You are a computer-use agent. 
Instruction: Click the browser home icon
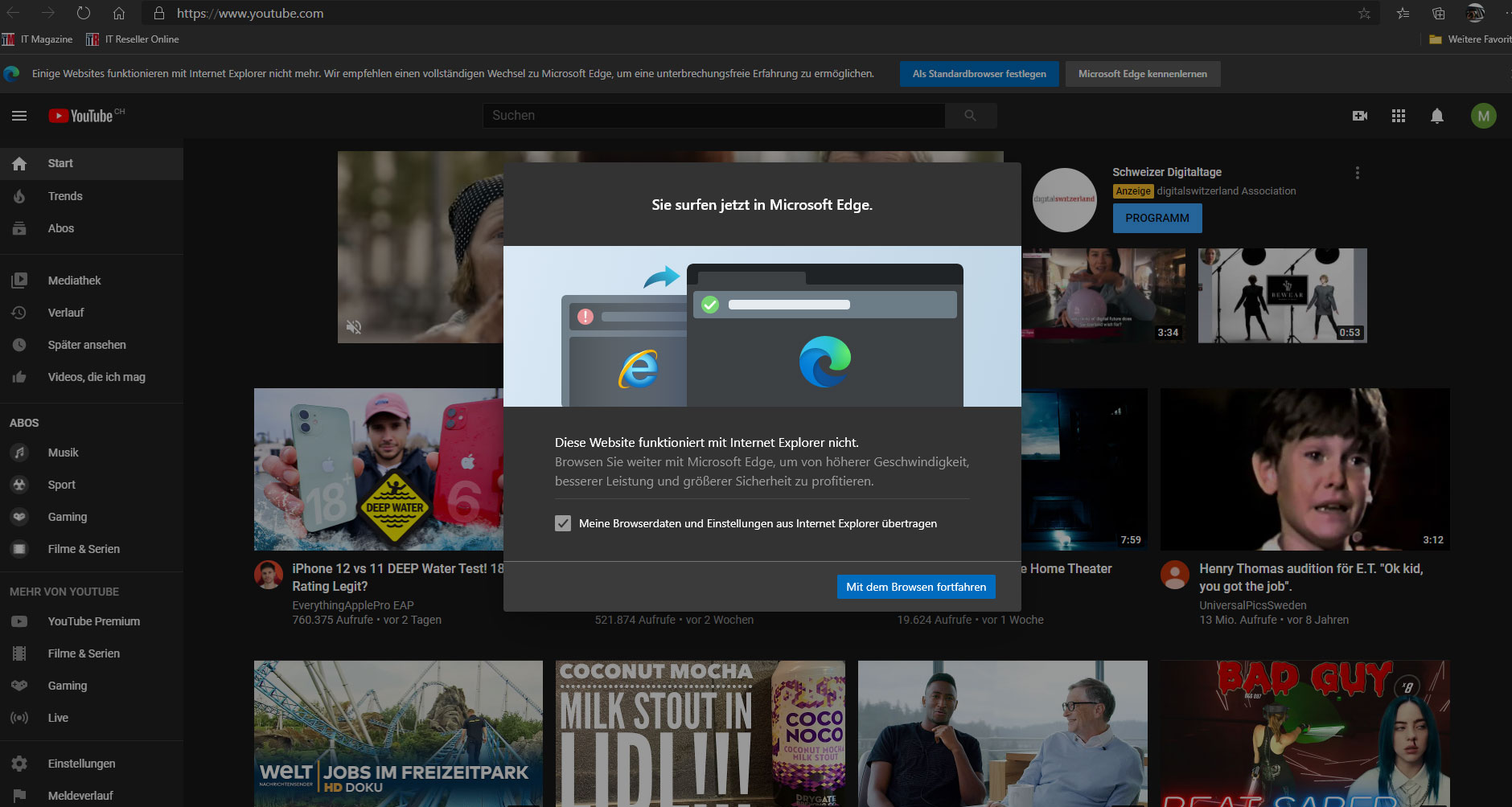click(x=119, y=13)
